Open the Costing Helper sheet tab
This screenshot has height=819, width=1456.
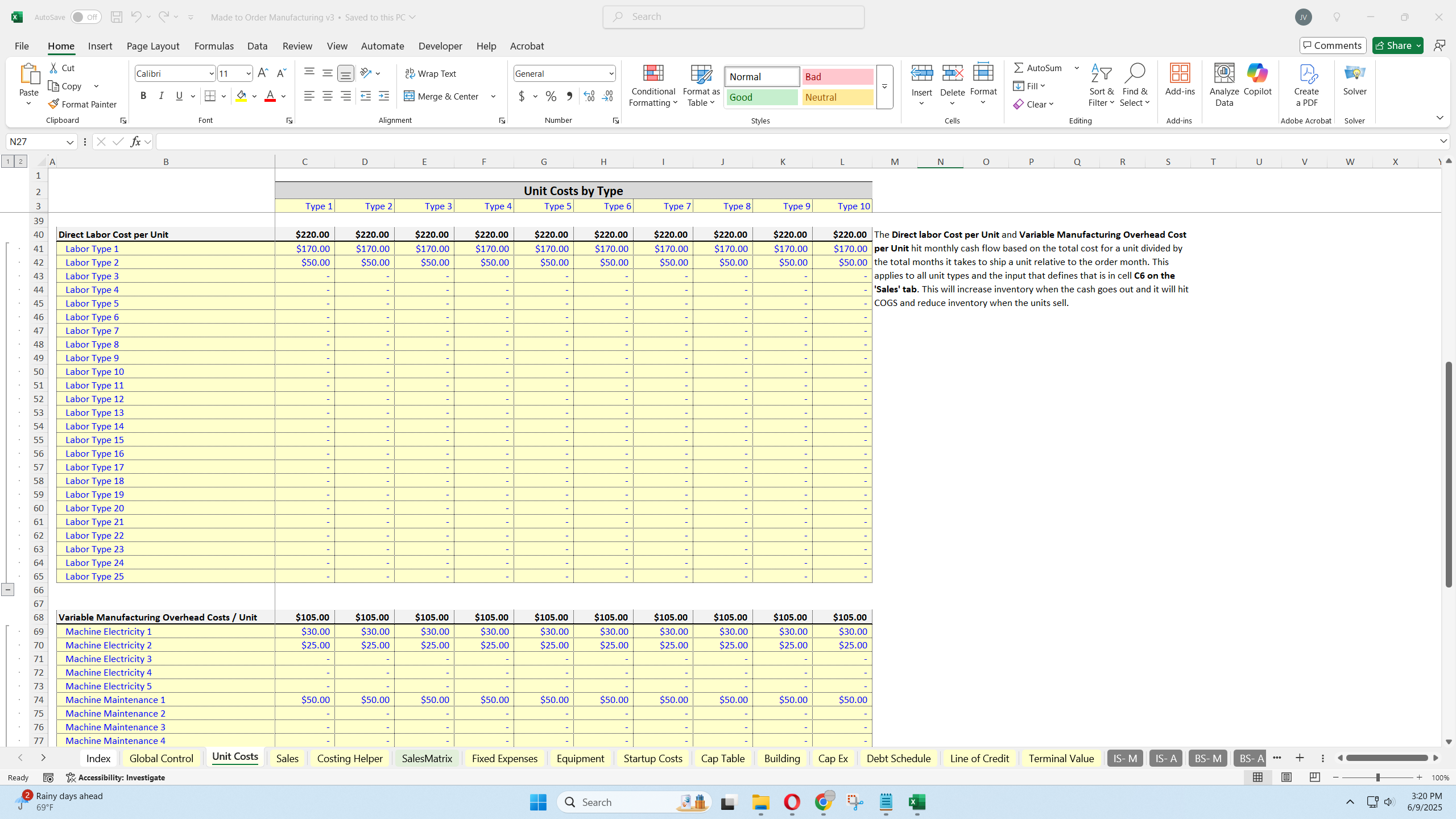pos(349,758)
